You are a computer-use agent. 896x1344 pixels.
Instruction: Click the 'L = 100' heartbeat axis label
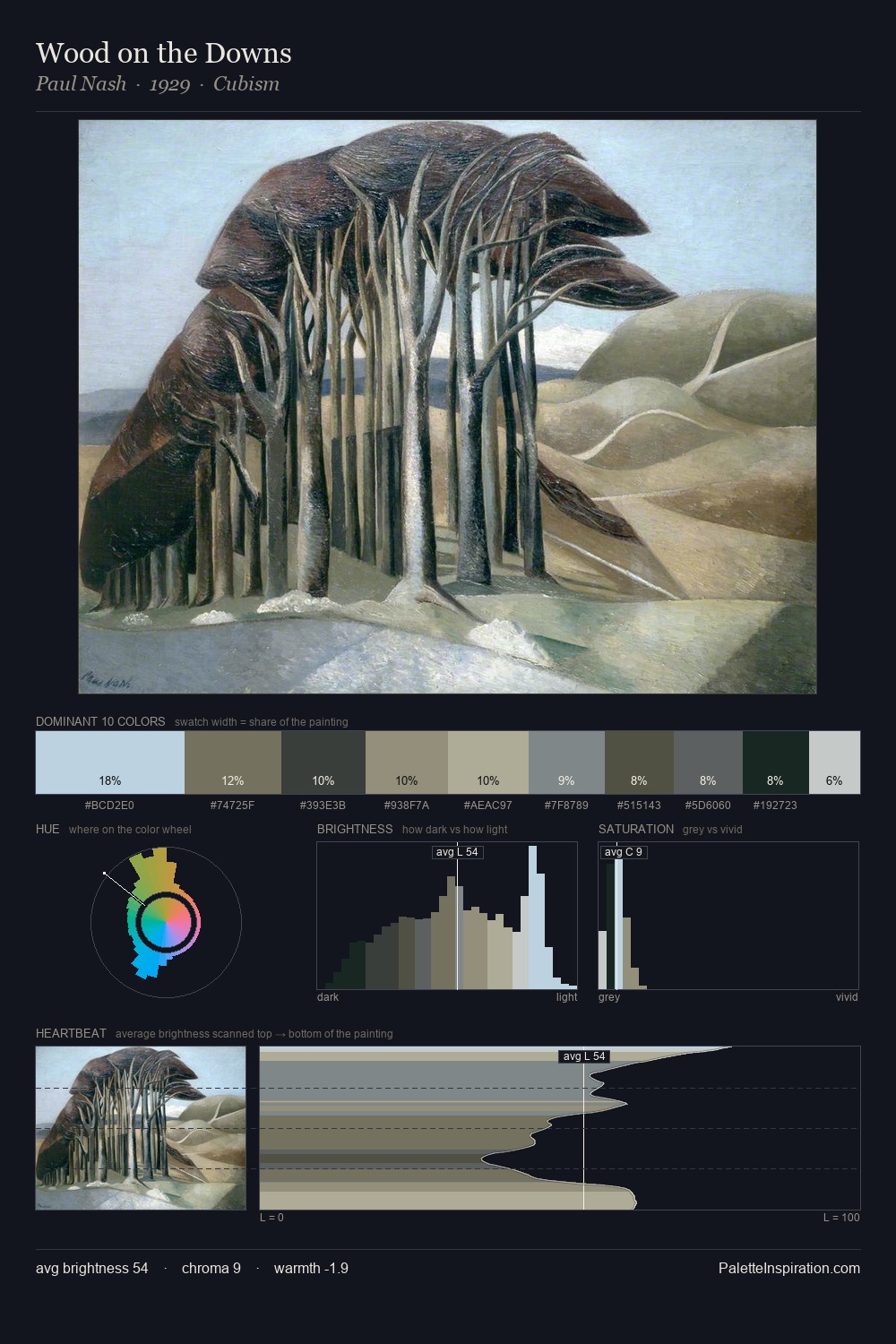[x=841, y=1217]
